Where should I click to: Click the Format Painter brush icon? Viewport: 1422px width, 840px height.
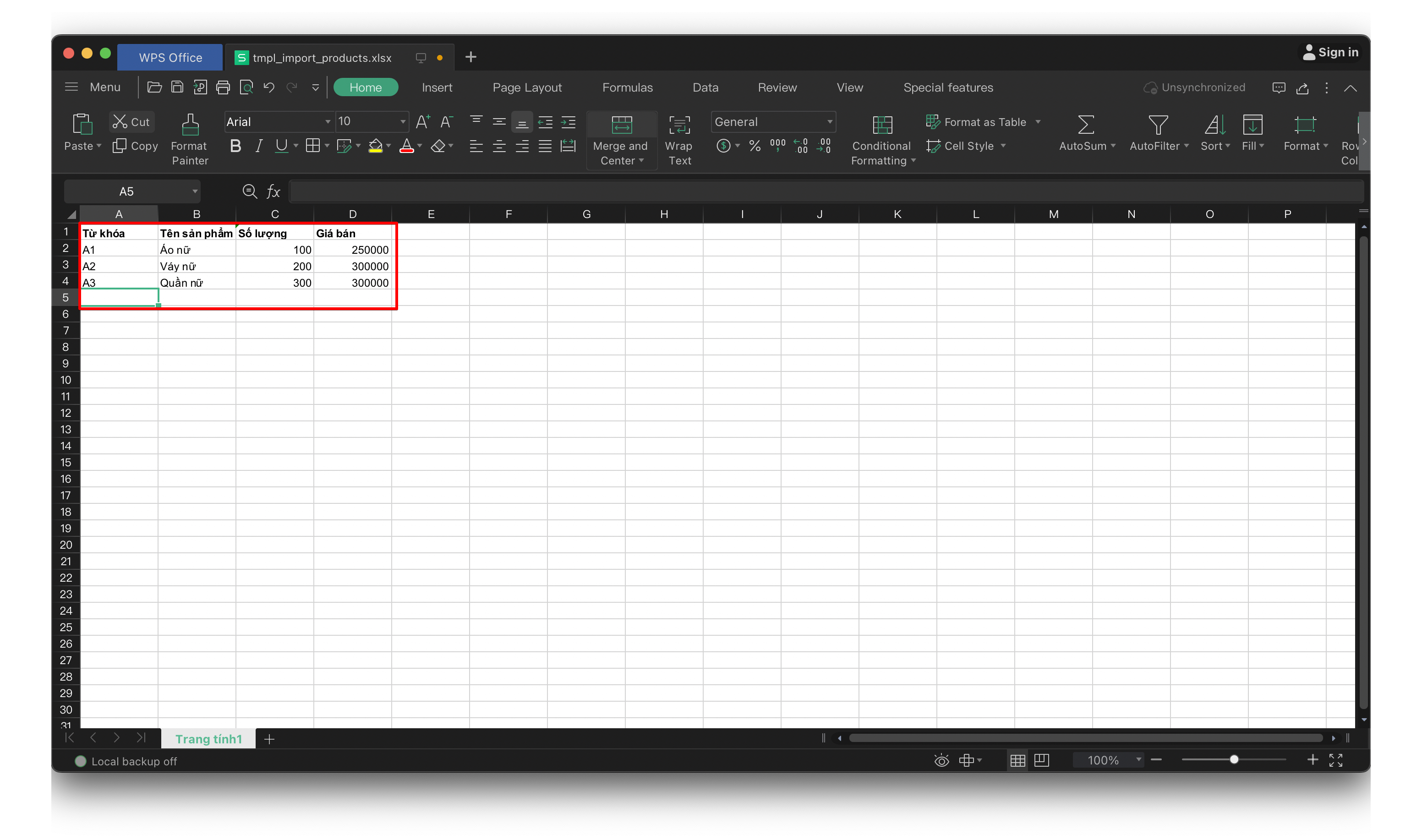(x=190, y=125)
